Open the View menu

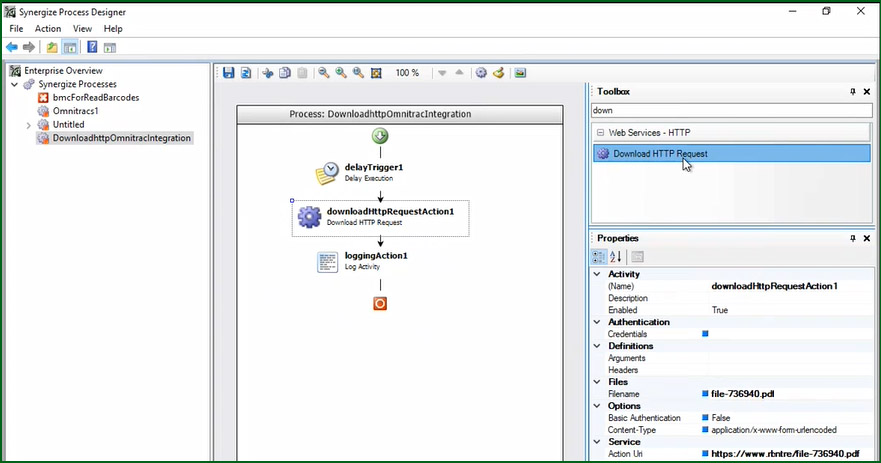[82, 29]
